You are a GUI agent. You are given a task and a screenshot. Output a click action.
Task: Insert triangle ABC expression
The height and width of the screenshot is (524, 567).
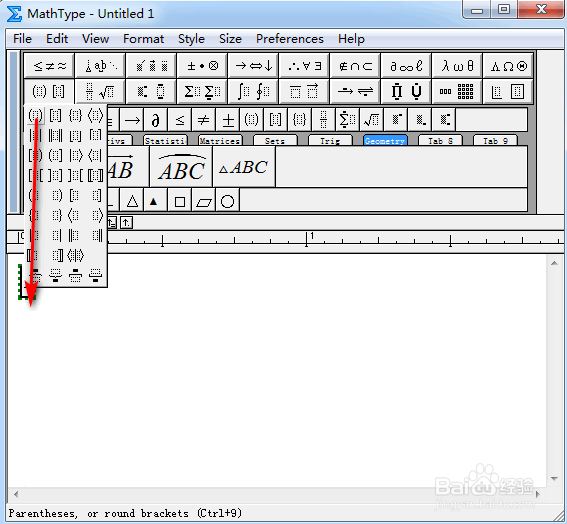pos(244,167)
